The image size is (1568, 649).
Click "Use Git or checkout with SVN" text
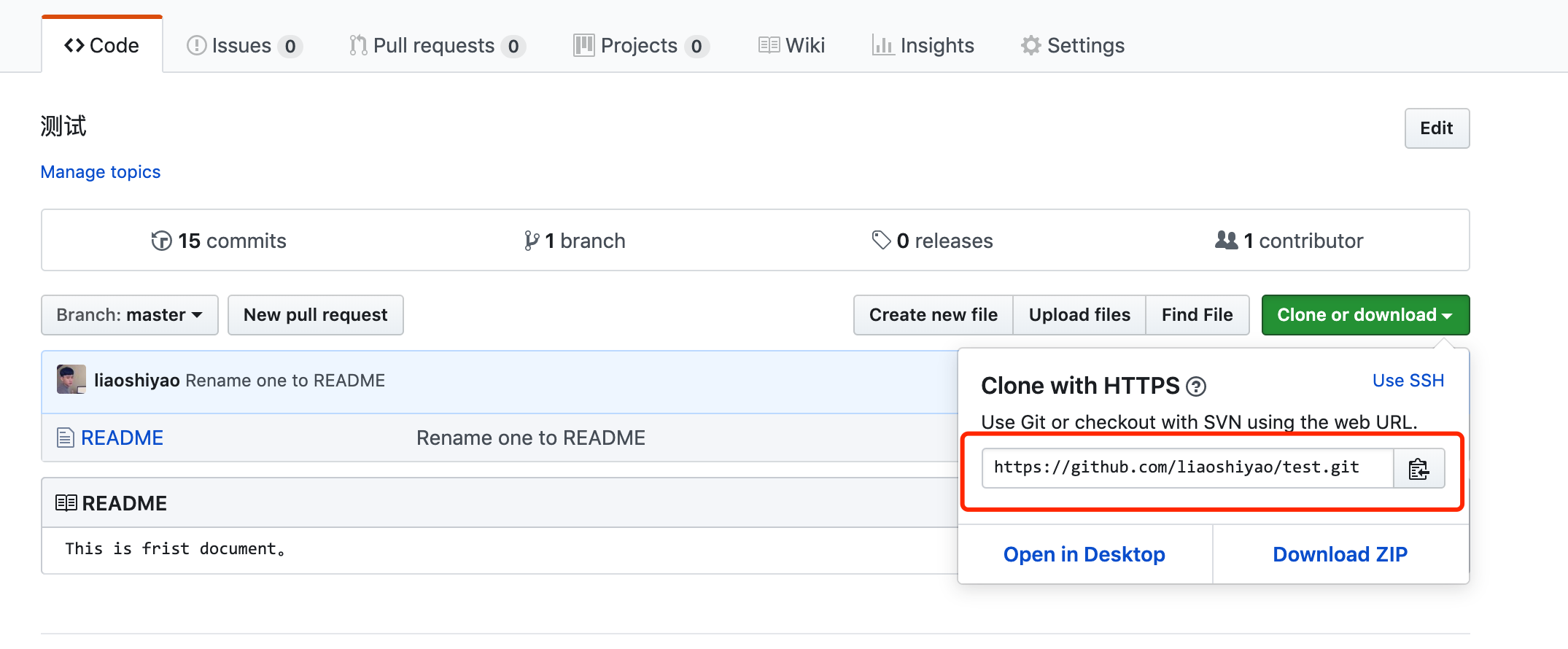[x=1200, y=422]
